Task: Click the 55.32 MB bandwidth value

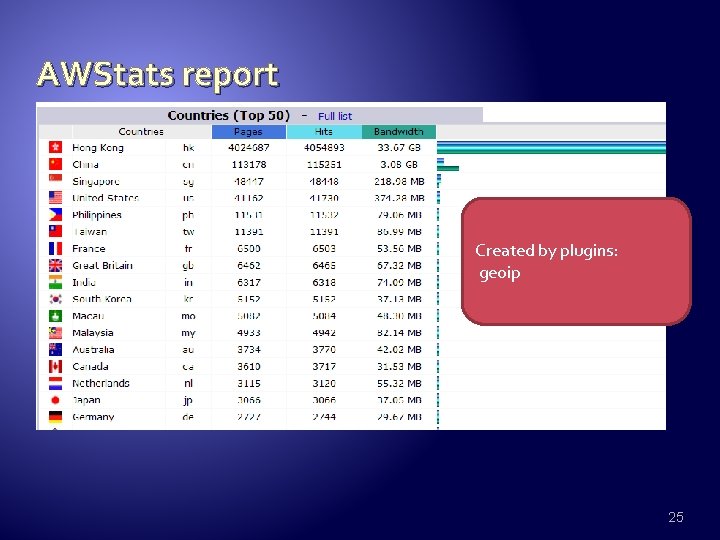Action: [x=399, y=383]
